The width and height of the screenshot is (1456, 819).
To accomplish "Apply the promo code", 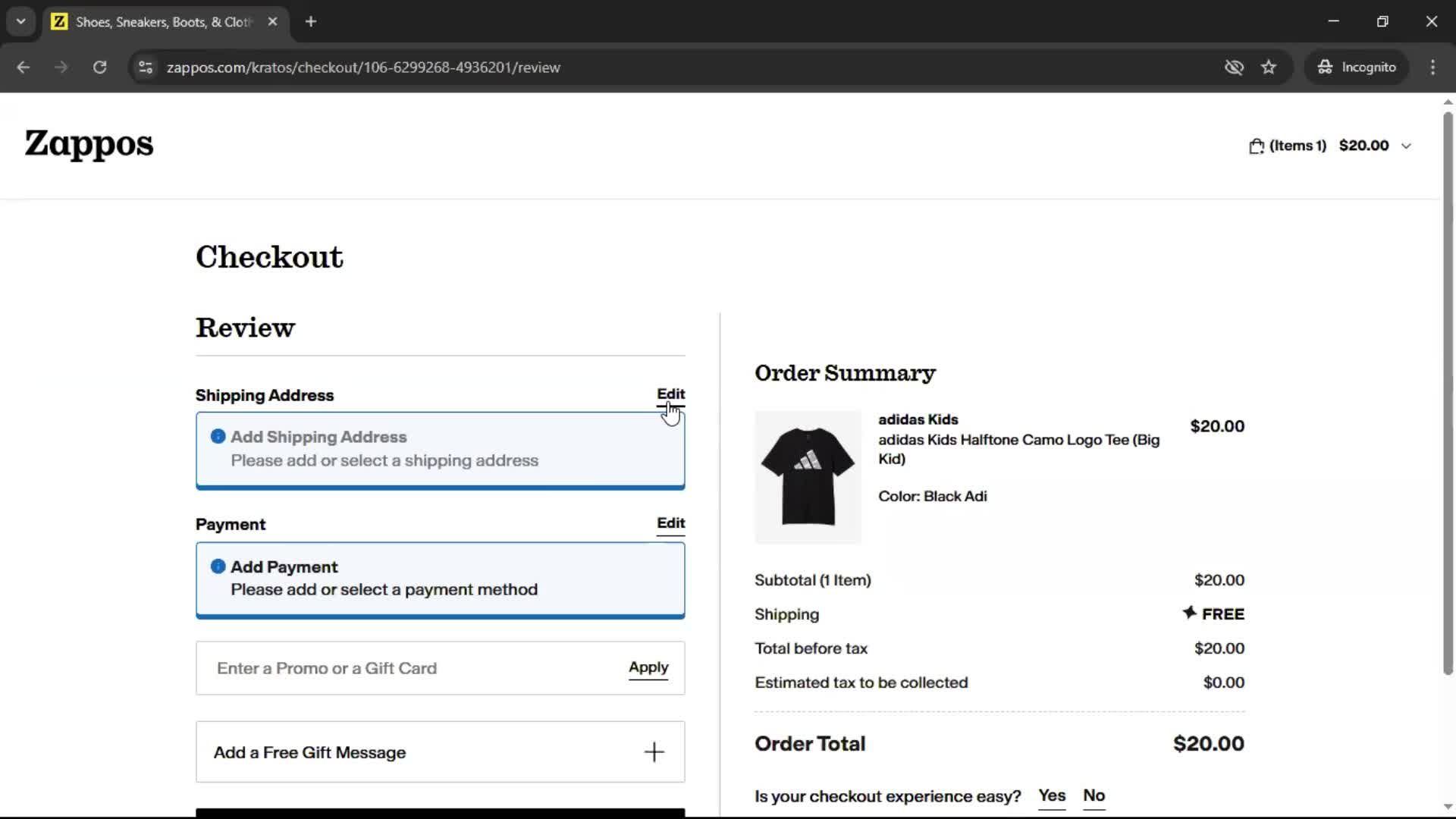I will (x=648, y=667).
